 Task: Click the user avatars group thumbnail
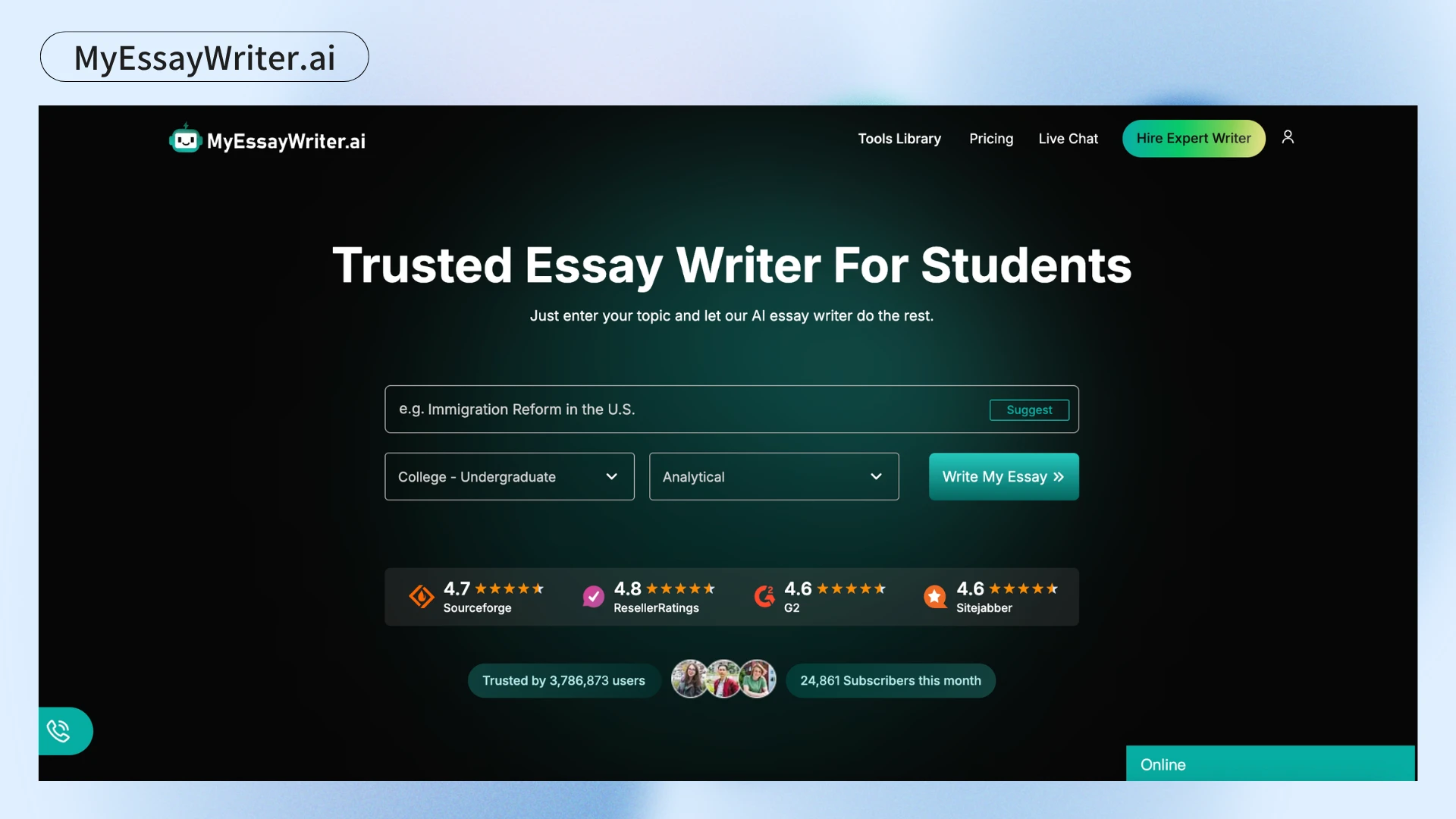[723, 679]
